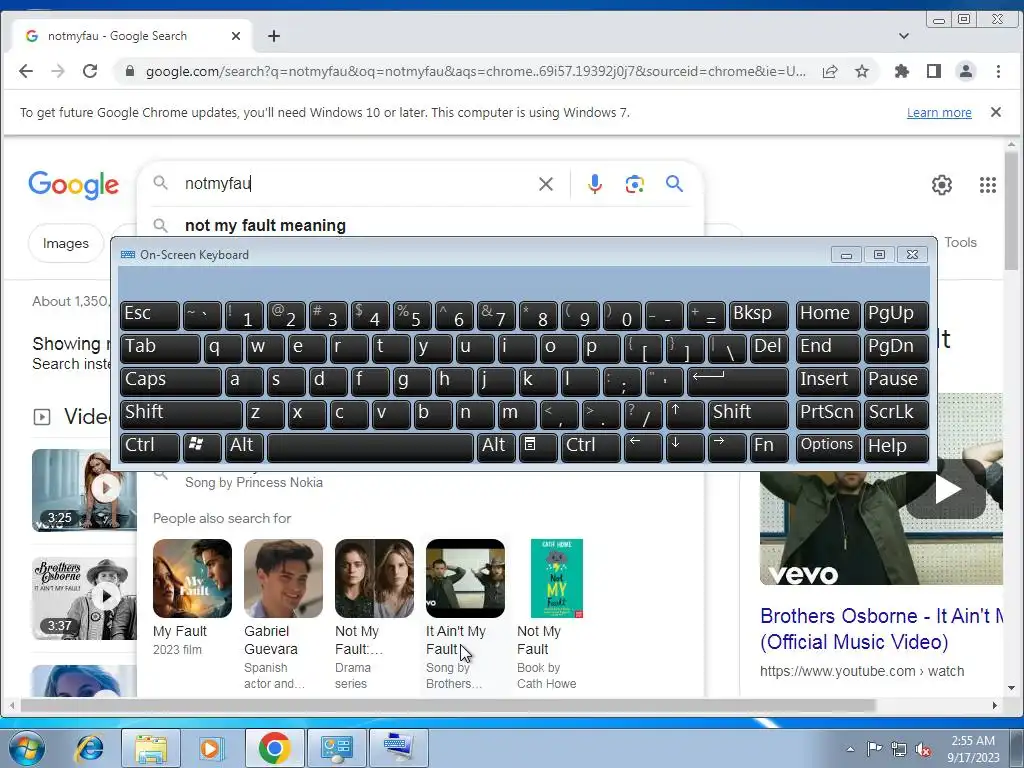Tap the Enter key on the keyboard
The image size is (1024, 768).
click(x=738, y=381)
